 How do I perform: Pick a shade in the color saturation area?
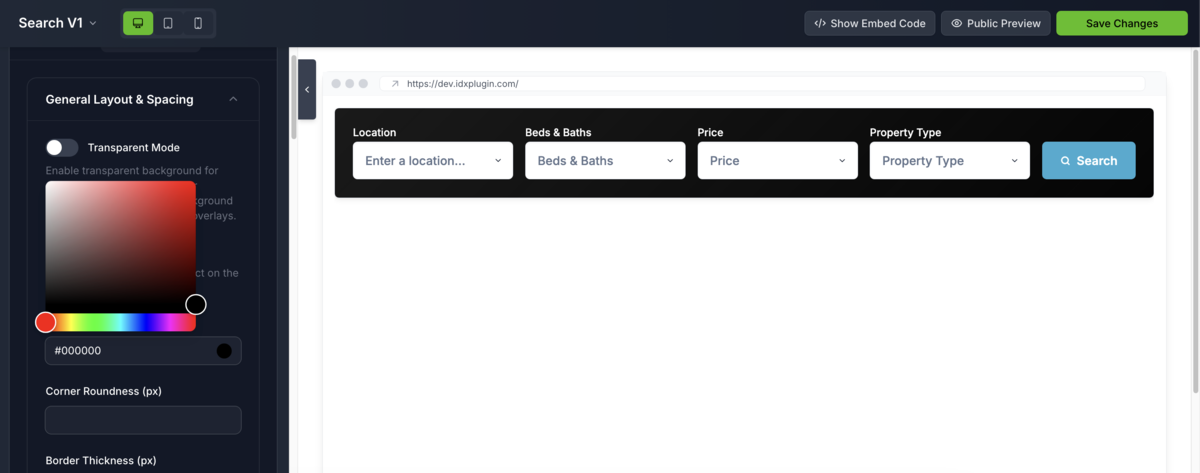click(120, 246)
